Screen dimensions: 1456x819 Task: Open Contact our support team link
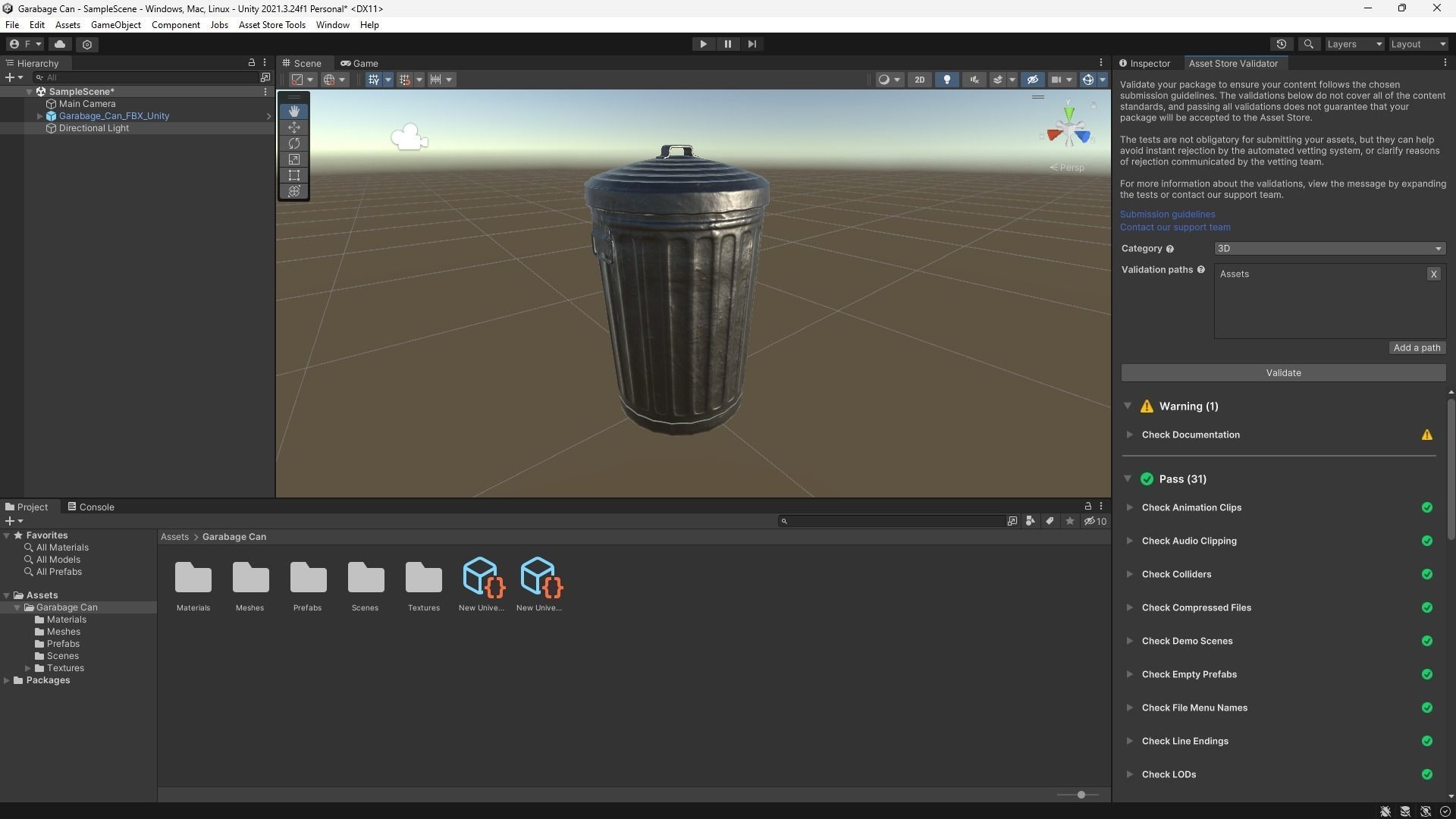(1175, 227)
